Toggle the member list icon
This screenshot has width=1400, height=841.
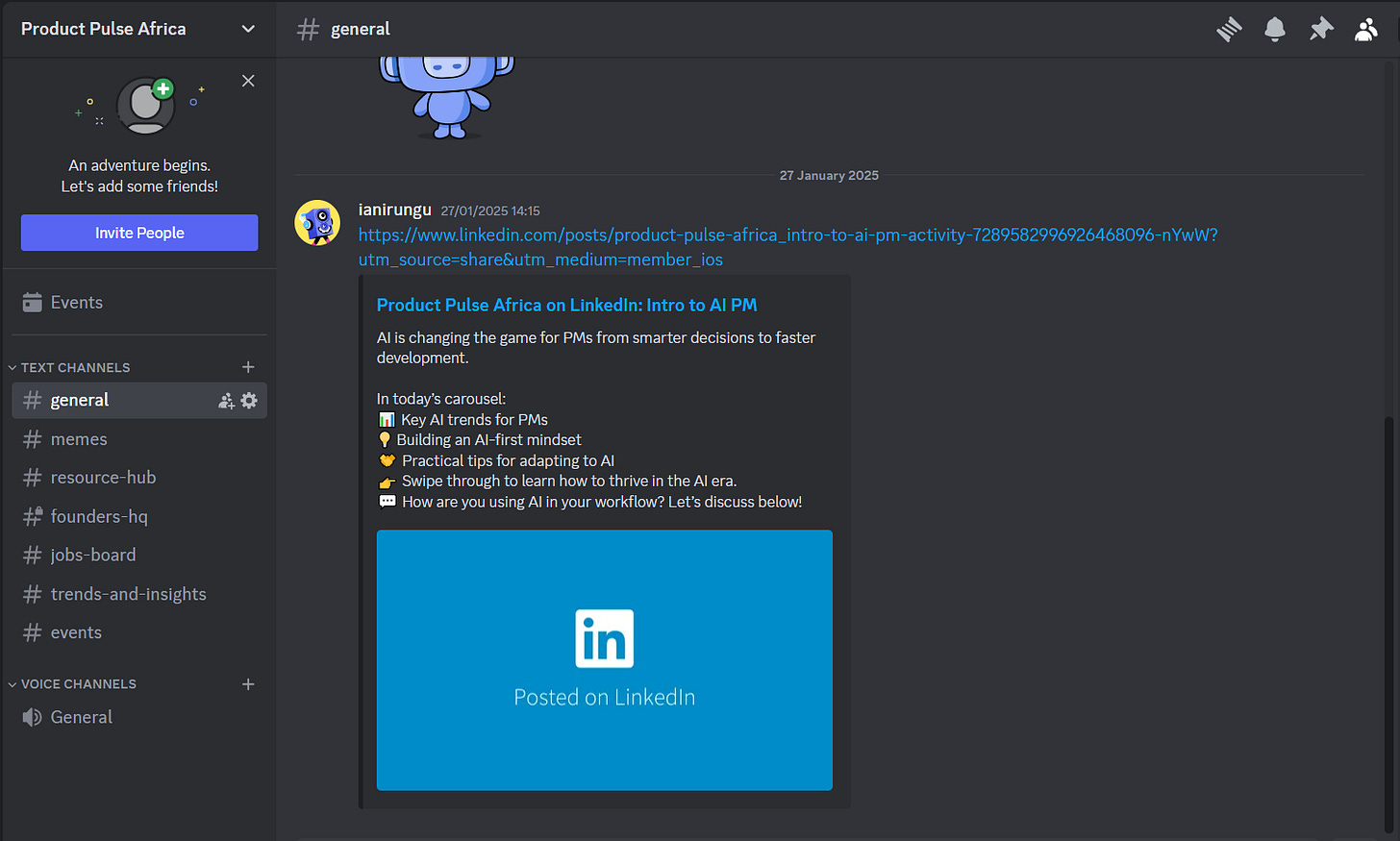1366,30
